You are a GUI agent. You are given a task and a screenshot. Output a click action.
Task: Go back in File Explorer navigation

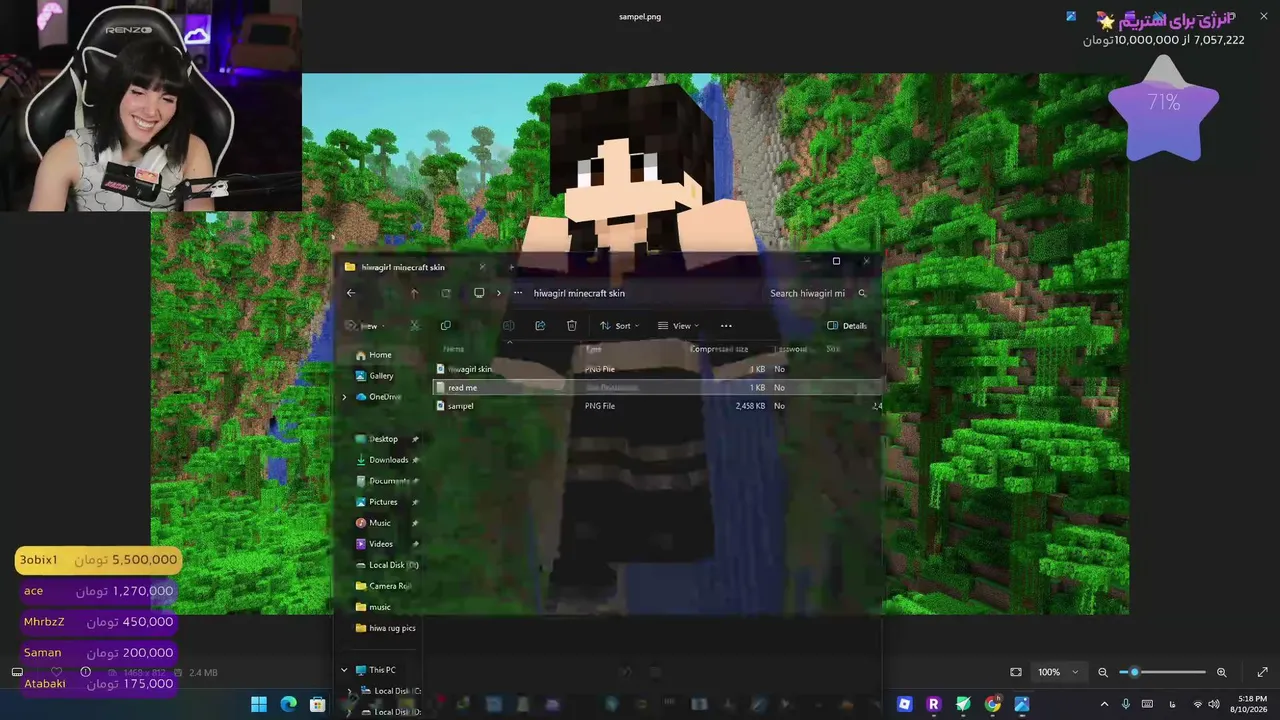point(351,293)
